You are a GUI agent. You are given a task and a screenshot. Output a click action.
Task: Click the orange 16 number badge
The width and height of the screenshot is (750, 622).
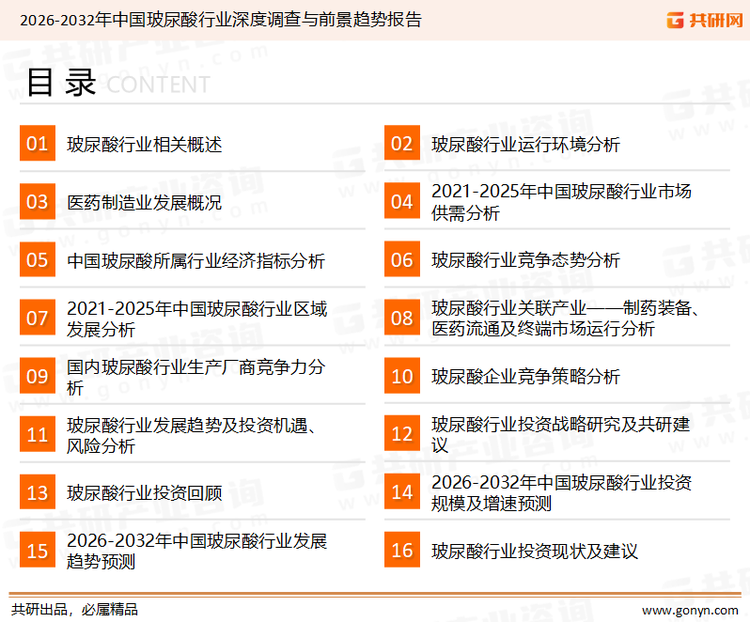coord(402,550)
